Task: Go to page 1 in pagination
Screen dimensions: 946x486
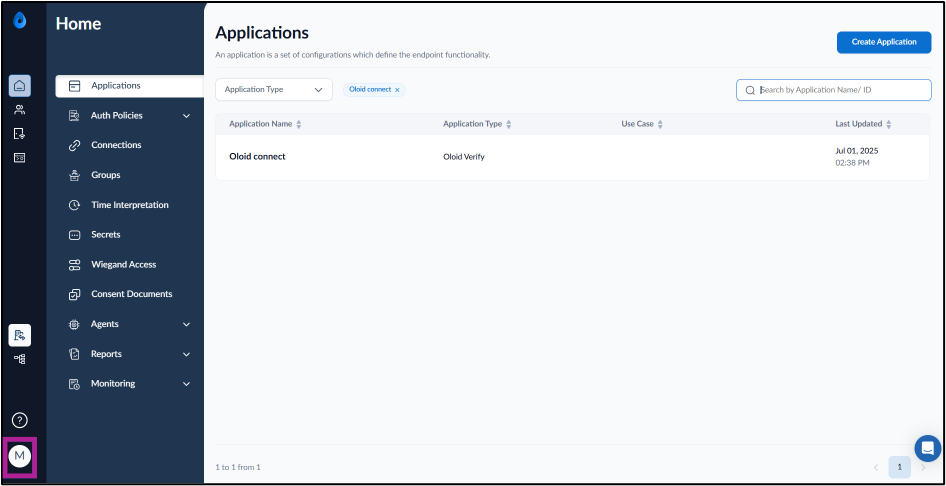Action: 900,467
